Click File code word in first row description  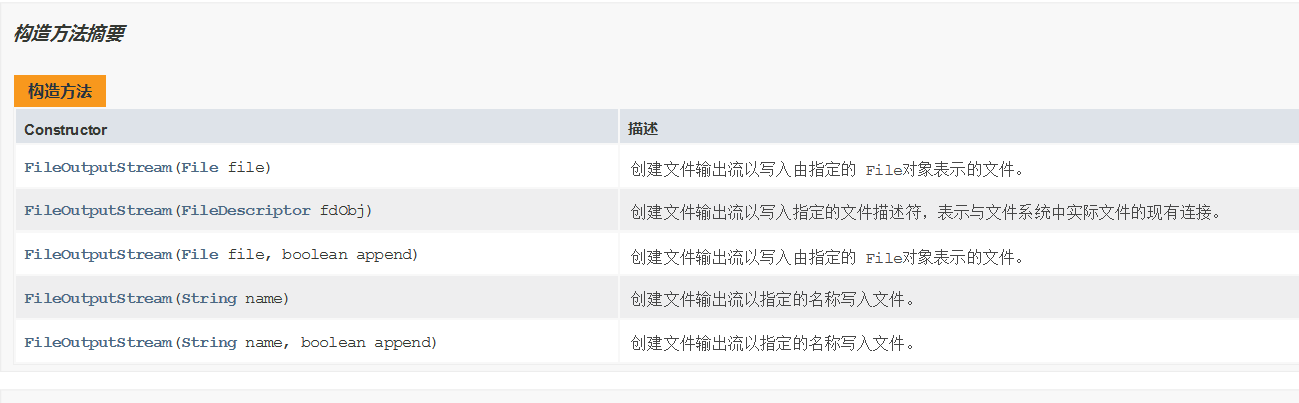point(884,169)
